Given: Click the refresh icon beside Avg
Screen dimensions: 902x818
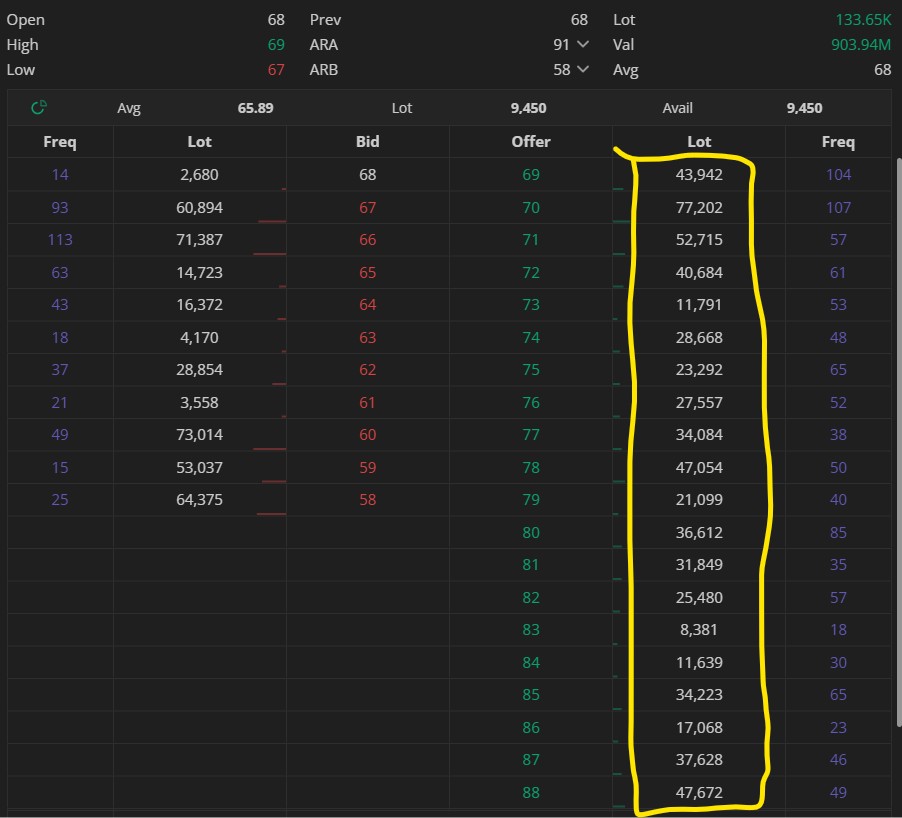Looking at the screenshot, I should pos(39,108).
